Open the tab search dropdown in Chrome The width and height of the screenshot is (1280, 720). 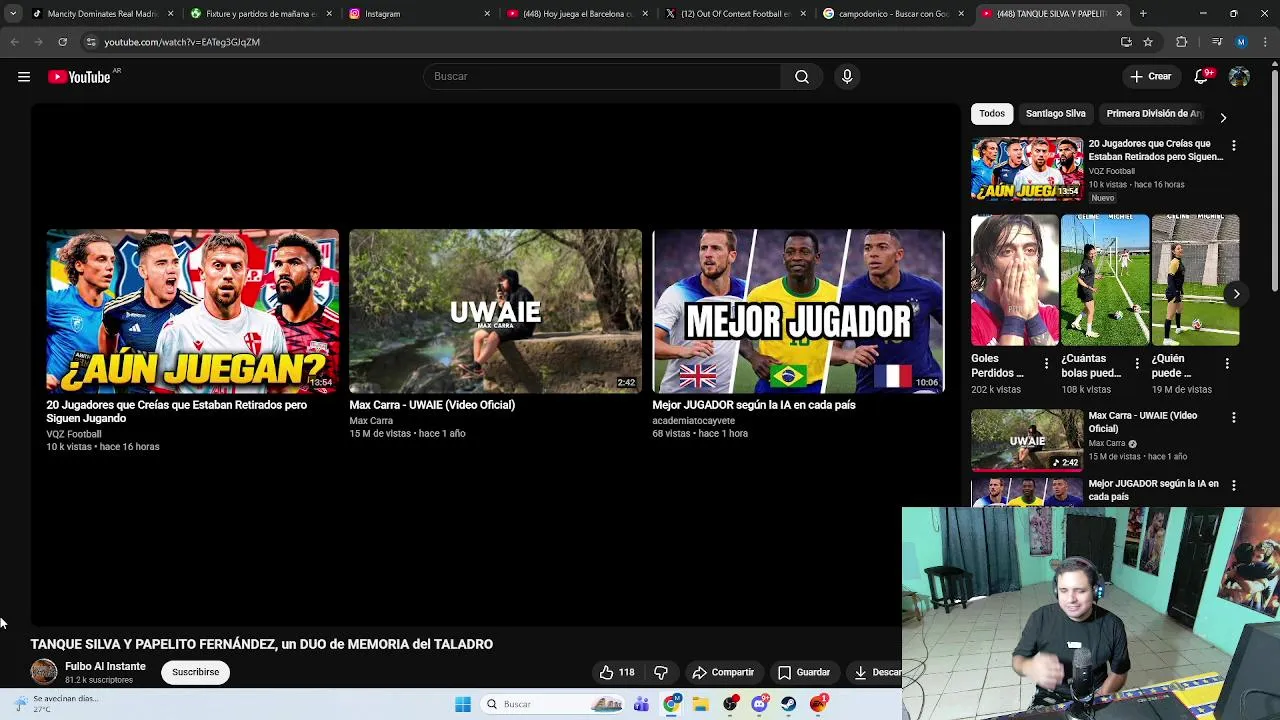pyautogui.click(x=13, y=14)
